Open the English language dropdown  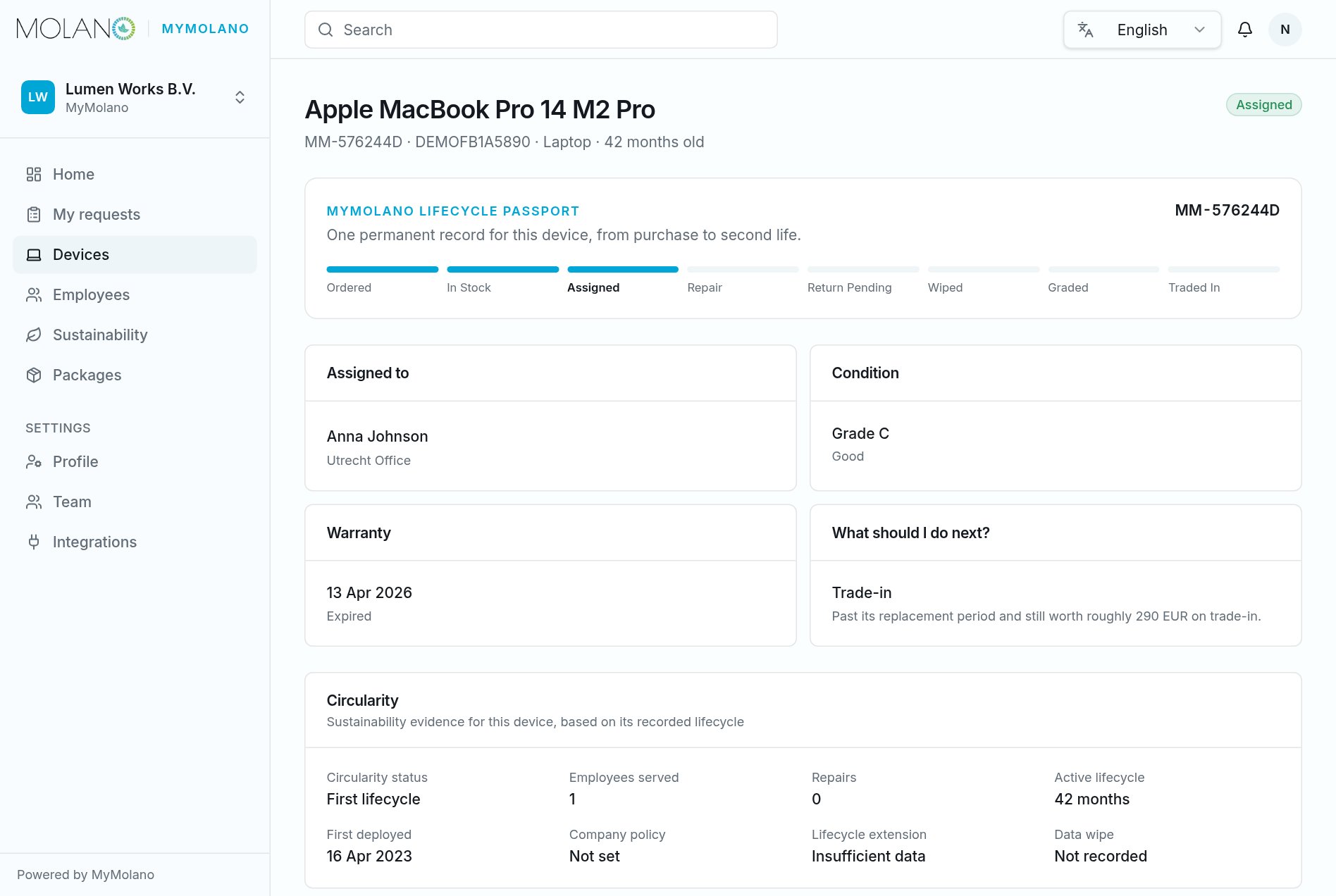tap(1142, 30)
